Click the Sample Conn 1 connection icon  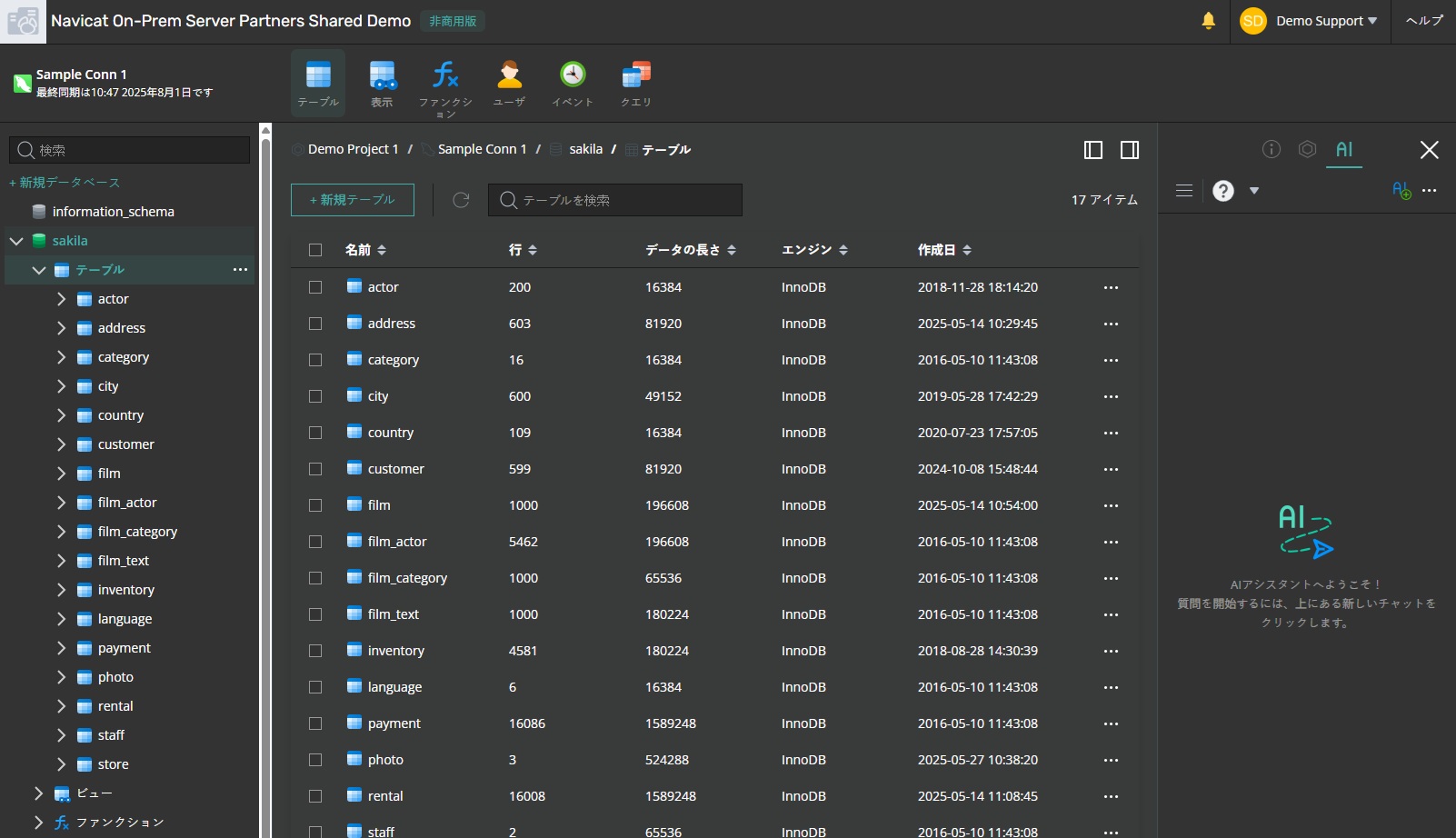click(x=23, y=84)
